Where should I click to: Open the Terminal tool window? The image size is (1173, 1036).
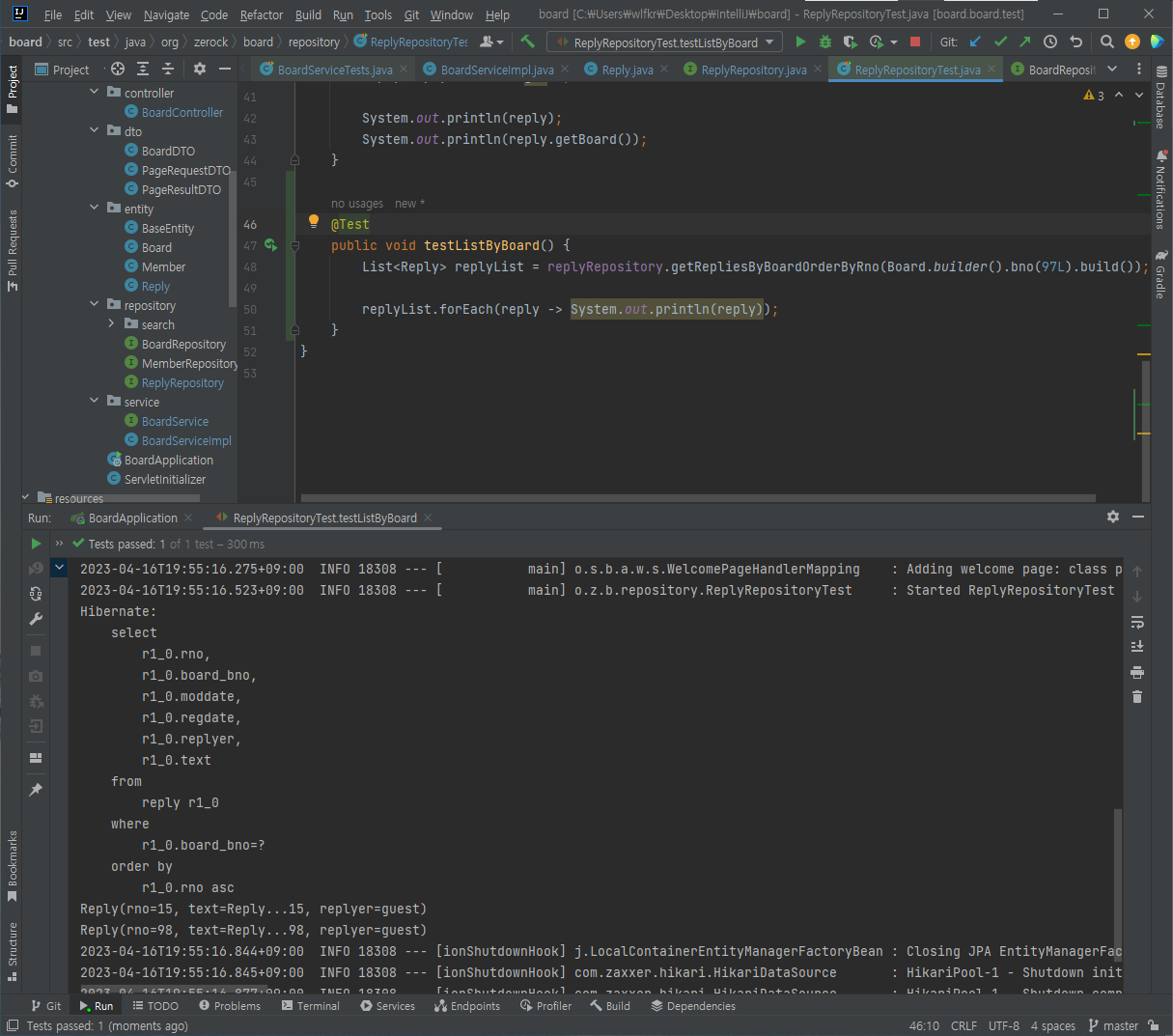pyautogui.click(x=311, y=1006)
